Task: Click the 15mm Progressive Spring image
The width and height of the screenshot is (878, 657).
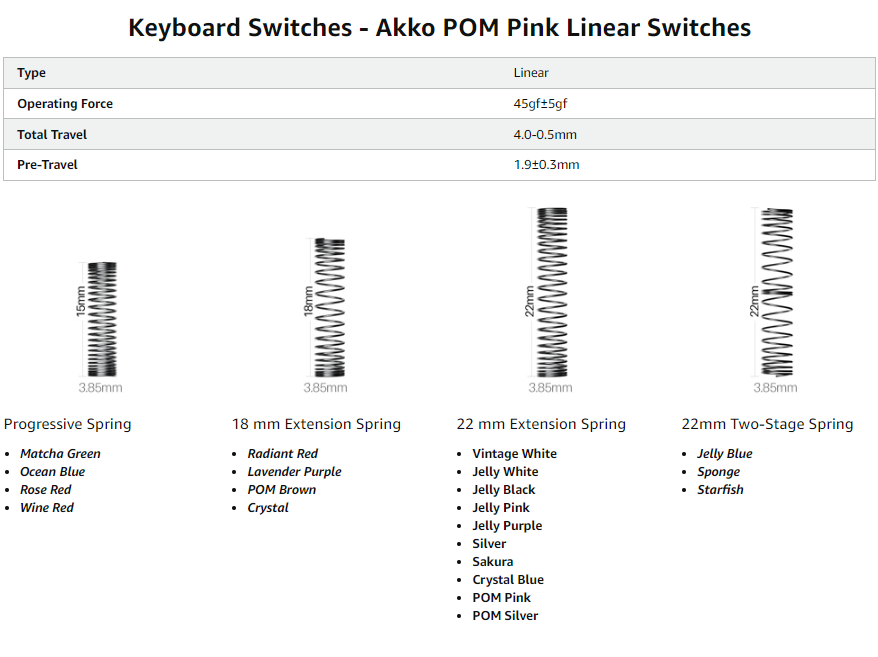Action: coord(100,327)
